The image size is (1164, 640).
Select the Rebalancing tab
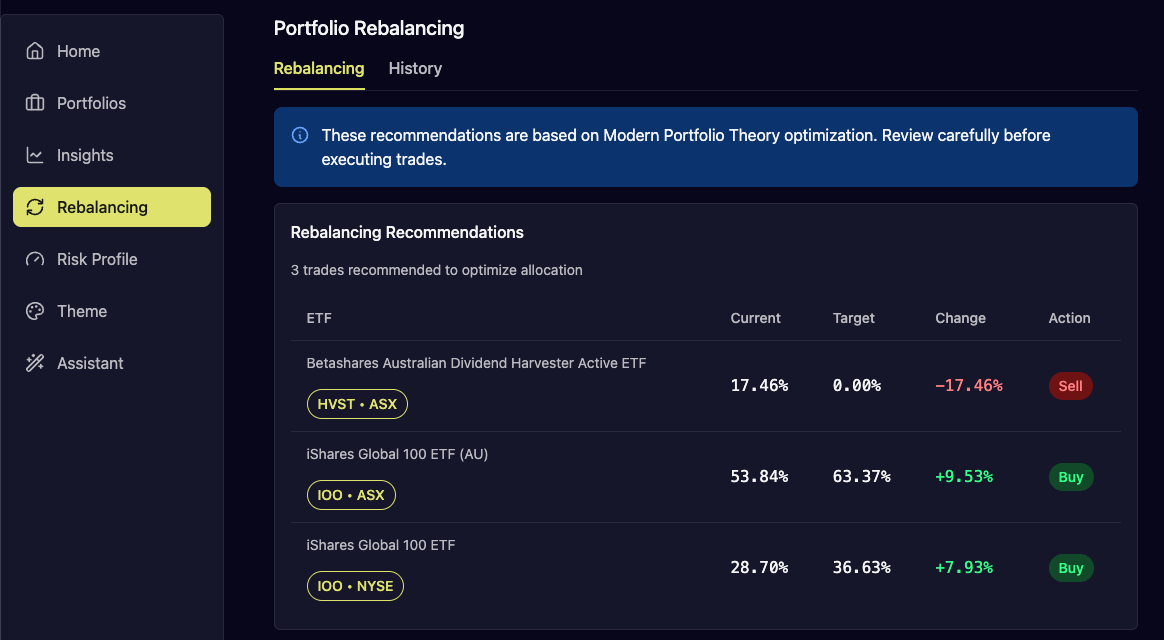pos(319,68)
